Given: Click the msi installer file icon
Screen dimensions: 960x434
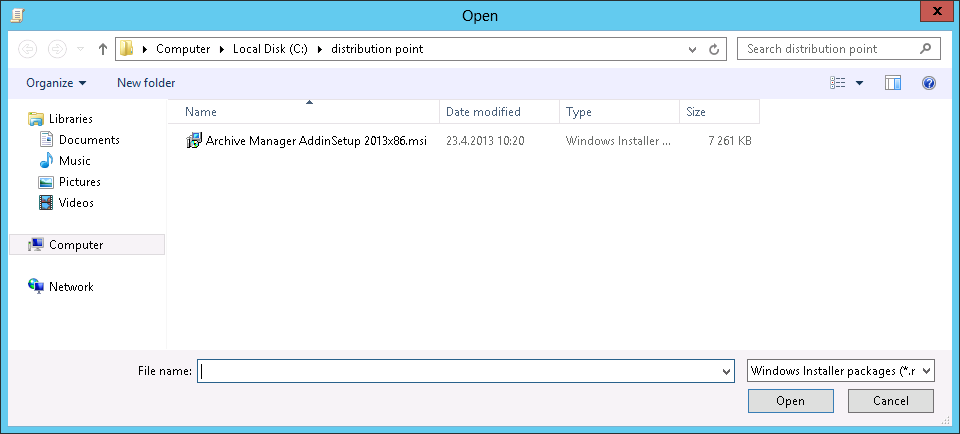Looking at the screenshot, I should (x=193, y=141).
